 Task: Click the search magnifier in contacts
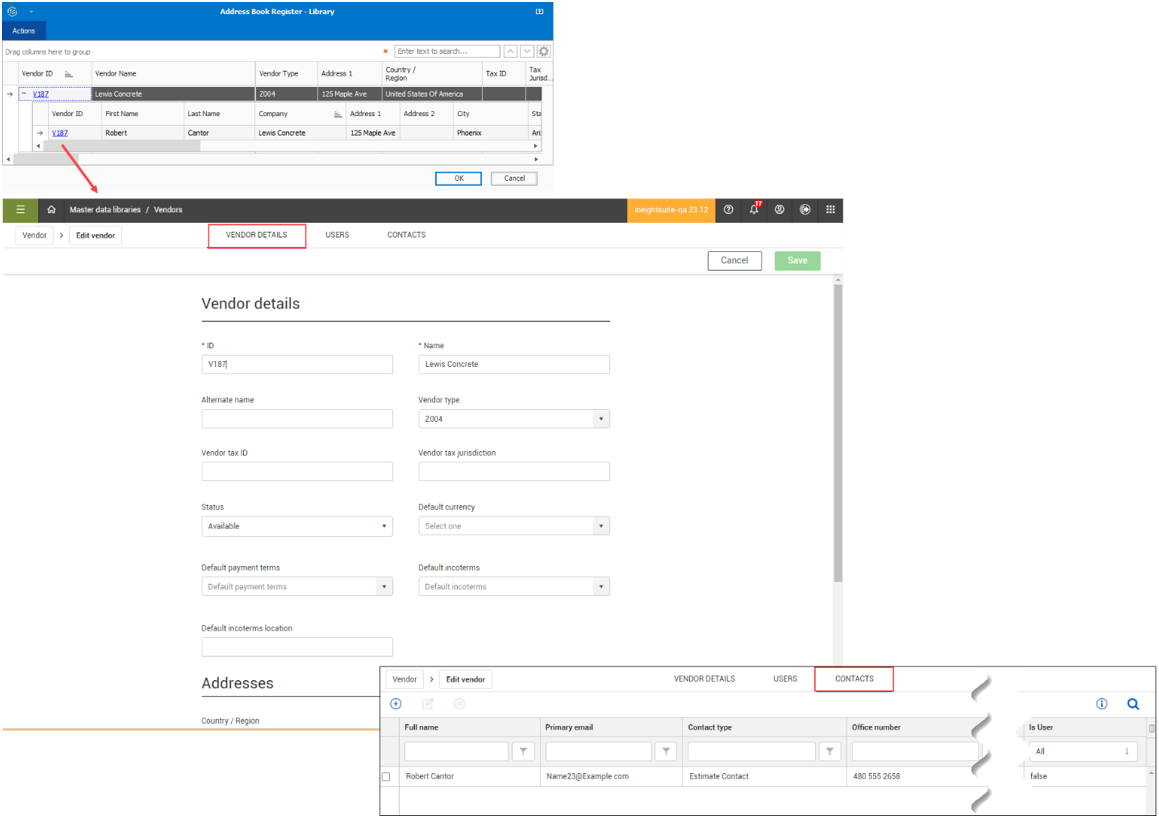(1133, 704)
